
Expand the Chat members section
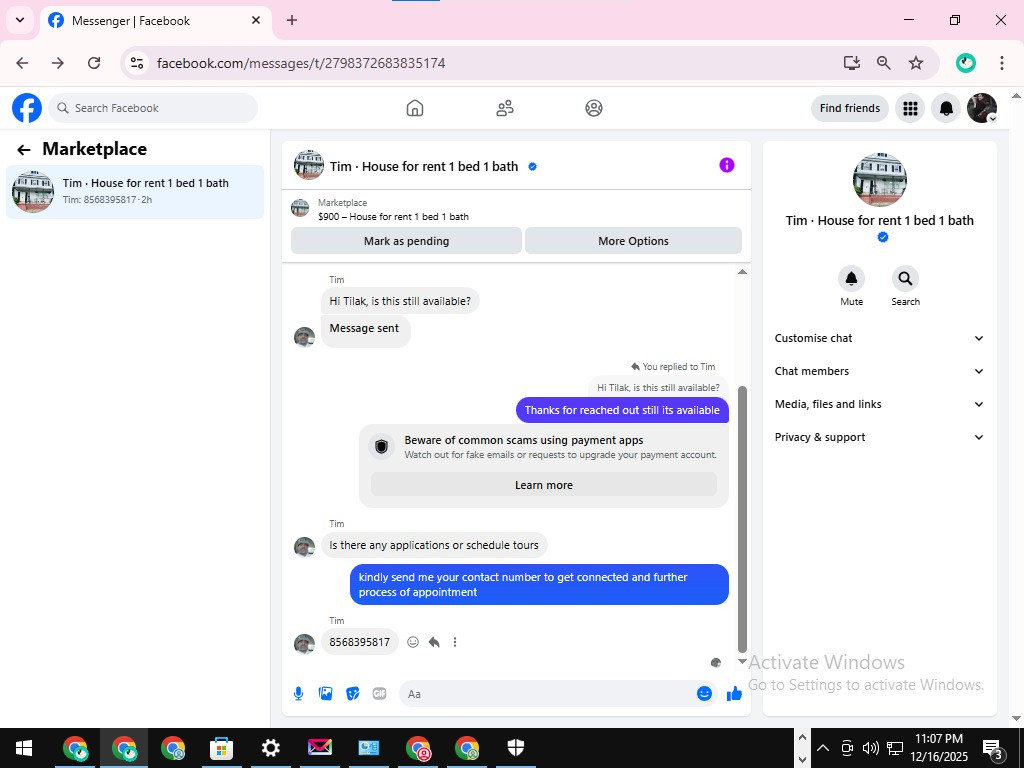(879, 371)
